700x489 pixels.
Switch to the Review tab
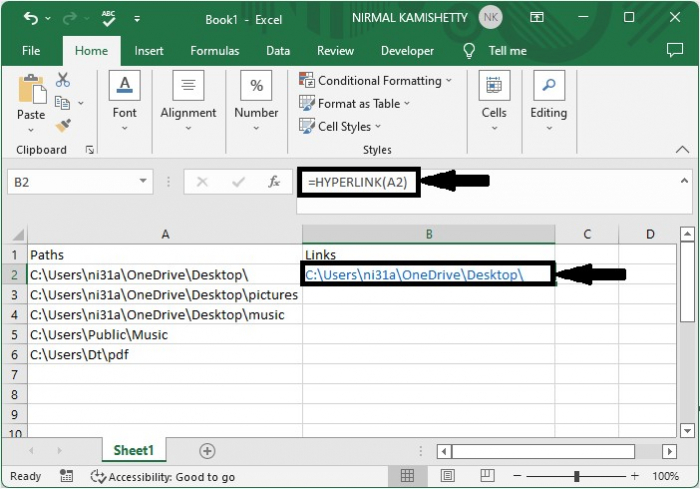(335, 50)
